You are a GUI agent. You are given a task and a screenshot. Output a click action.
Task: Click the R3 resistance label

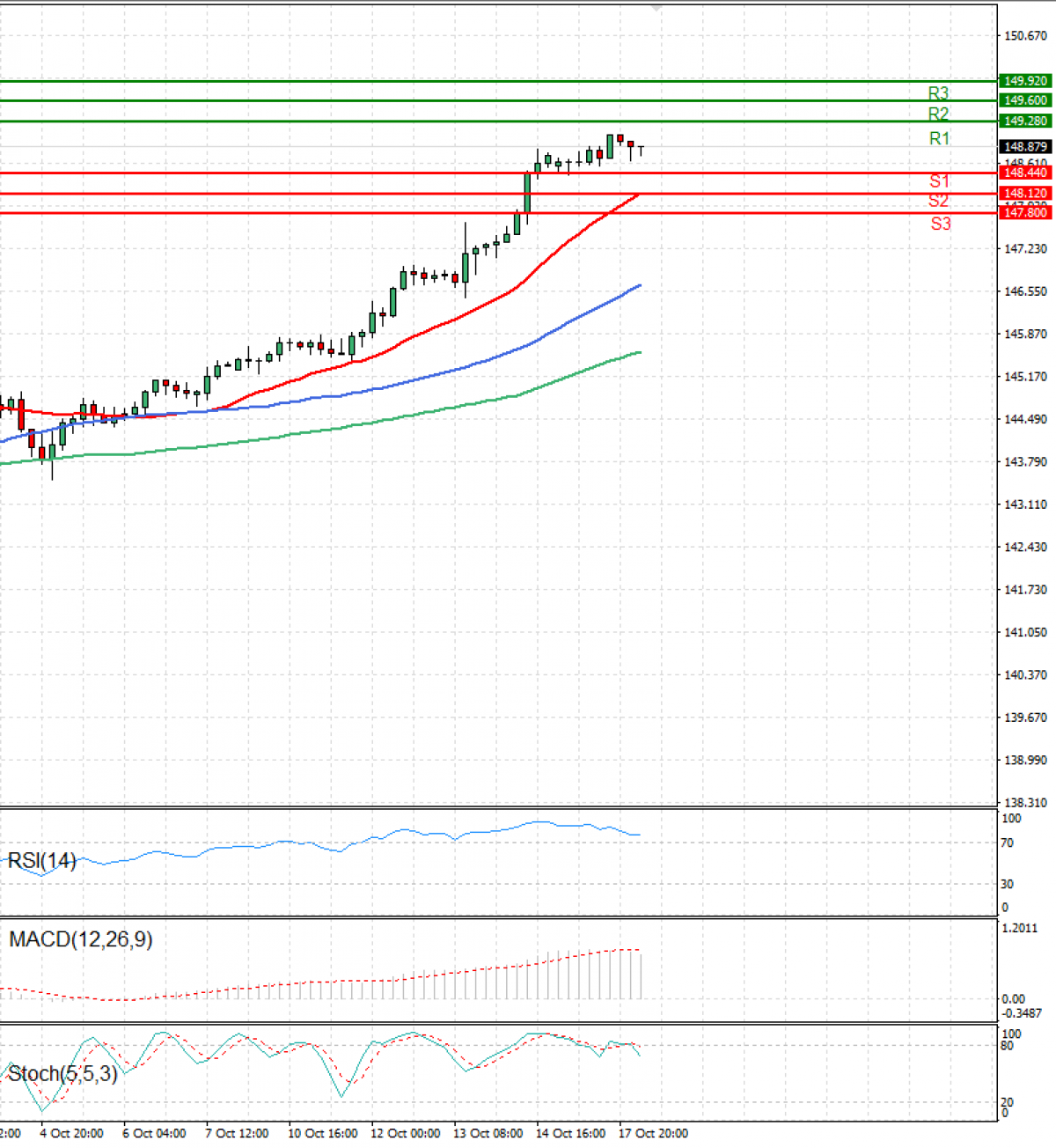938,93
